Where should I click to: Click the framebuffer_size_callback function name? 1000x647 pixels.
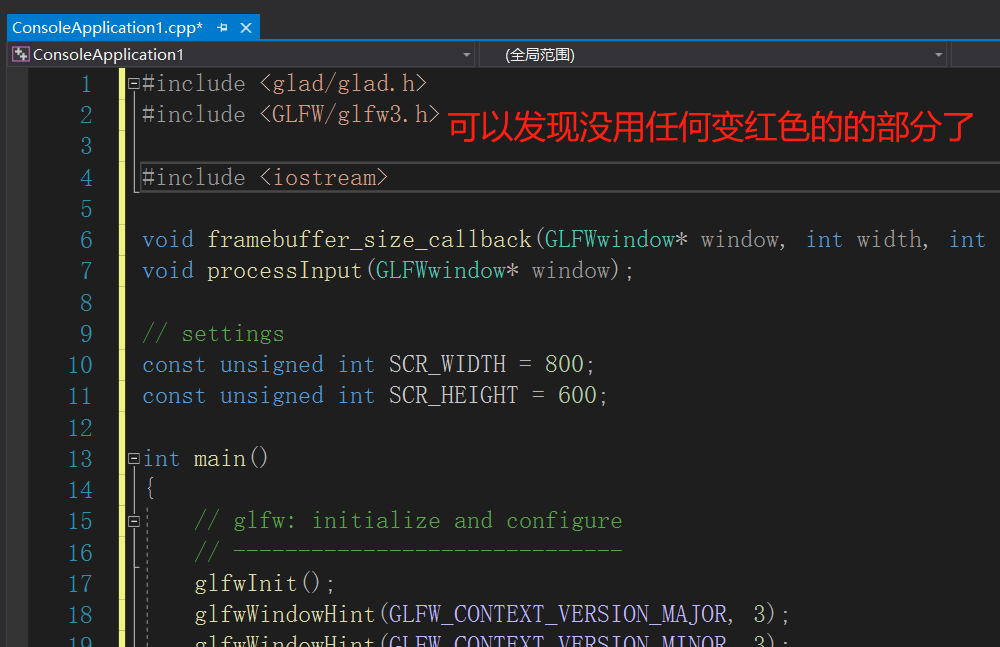[369, 240]
